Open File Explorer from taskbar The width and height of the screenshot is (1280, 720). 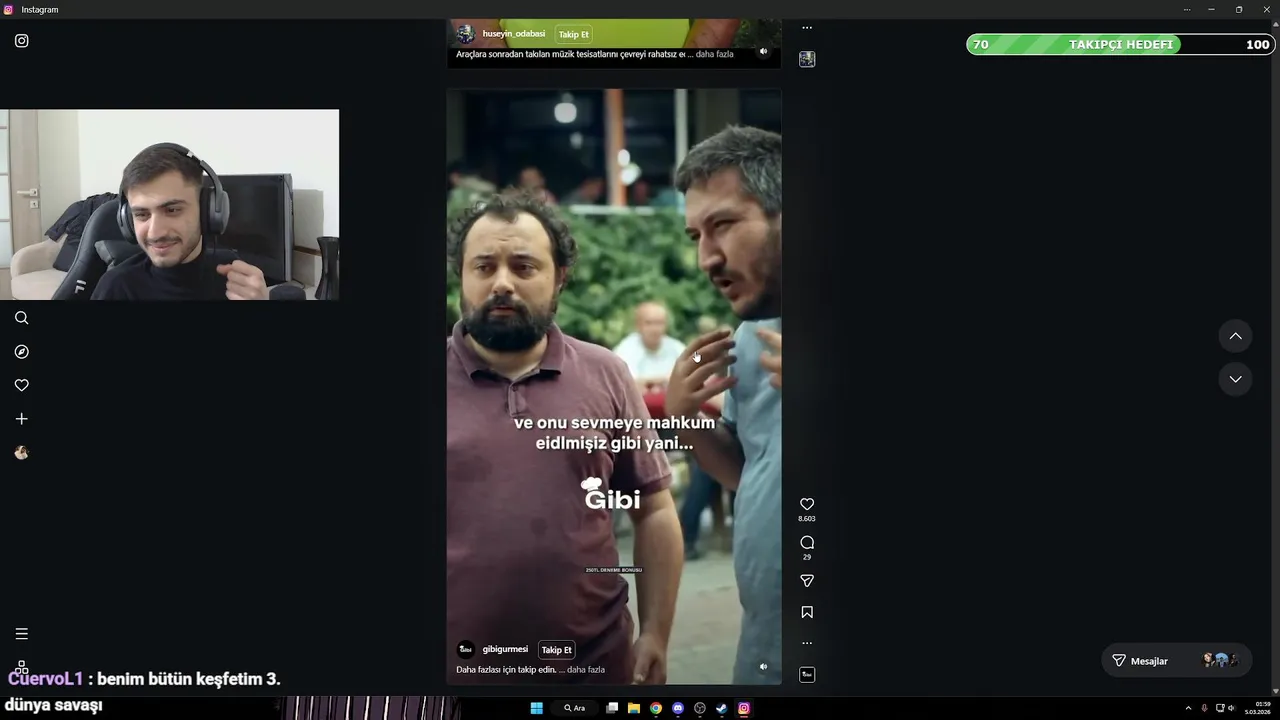tap(634, 708)
